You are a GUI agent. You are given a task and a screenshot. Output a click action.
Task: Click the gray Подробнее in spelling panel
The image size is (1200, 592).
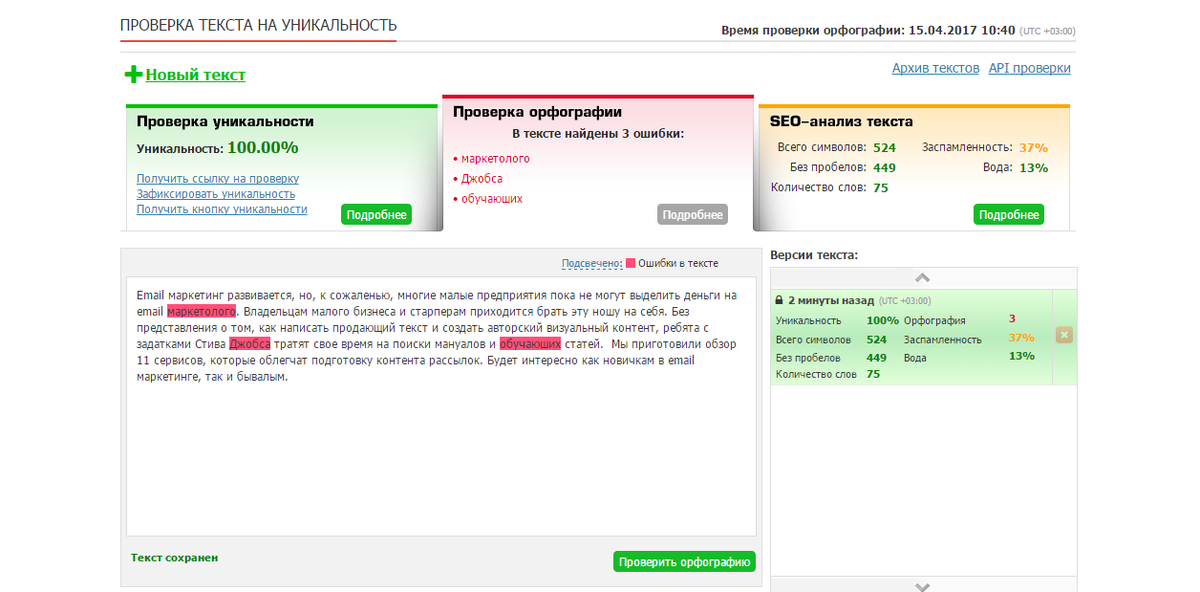click(x=692, y=215)
